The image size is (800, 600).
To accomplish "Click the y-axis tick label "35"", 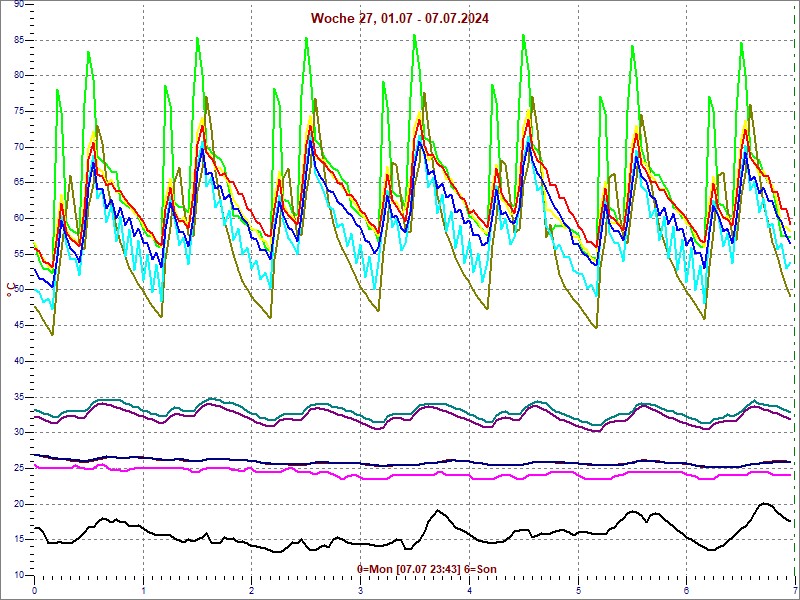I will click(19, 397).
